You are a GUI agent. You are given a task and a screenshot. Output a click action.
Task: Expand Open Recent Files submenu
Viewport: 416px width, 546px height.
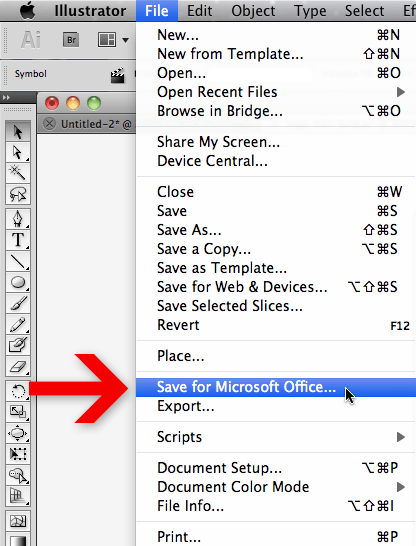(x=276, y=92)
